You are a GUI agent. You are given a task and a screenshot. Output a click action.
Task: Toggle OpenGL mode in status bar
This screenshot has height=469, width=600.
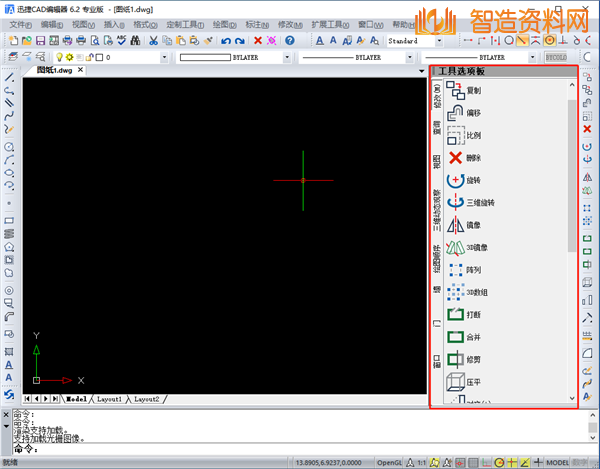point(390,463)
